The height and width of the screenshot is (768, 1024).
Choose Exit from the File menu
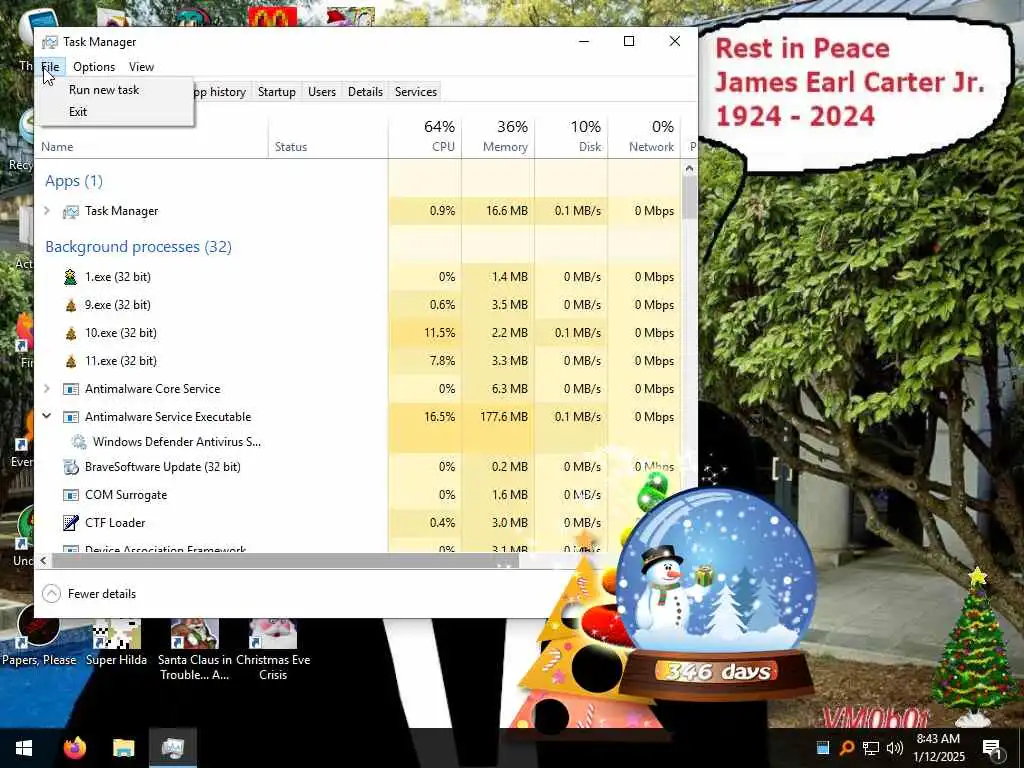(x=78, y=112)
